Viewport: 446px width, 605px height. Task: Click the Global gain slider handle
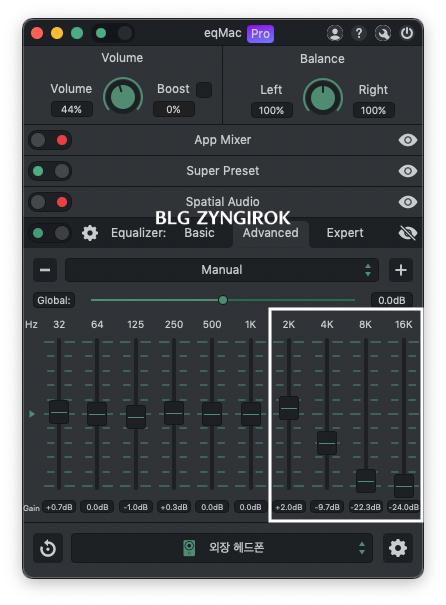pos(223,300)
